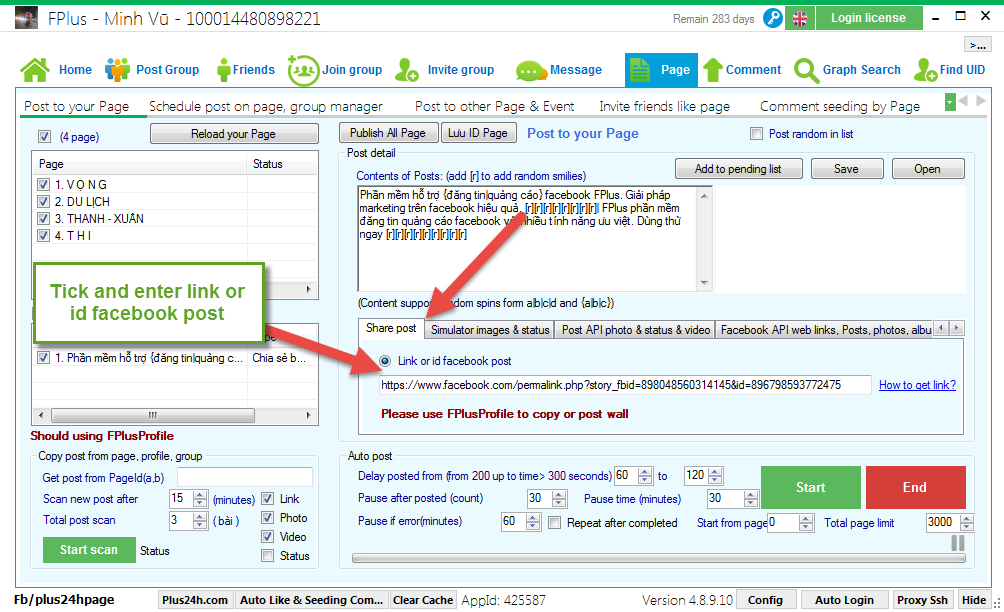Show next sub-tabs with right arrow
This screenshot has height=612, width=1004.
tap(980, 101)
